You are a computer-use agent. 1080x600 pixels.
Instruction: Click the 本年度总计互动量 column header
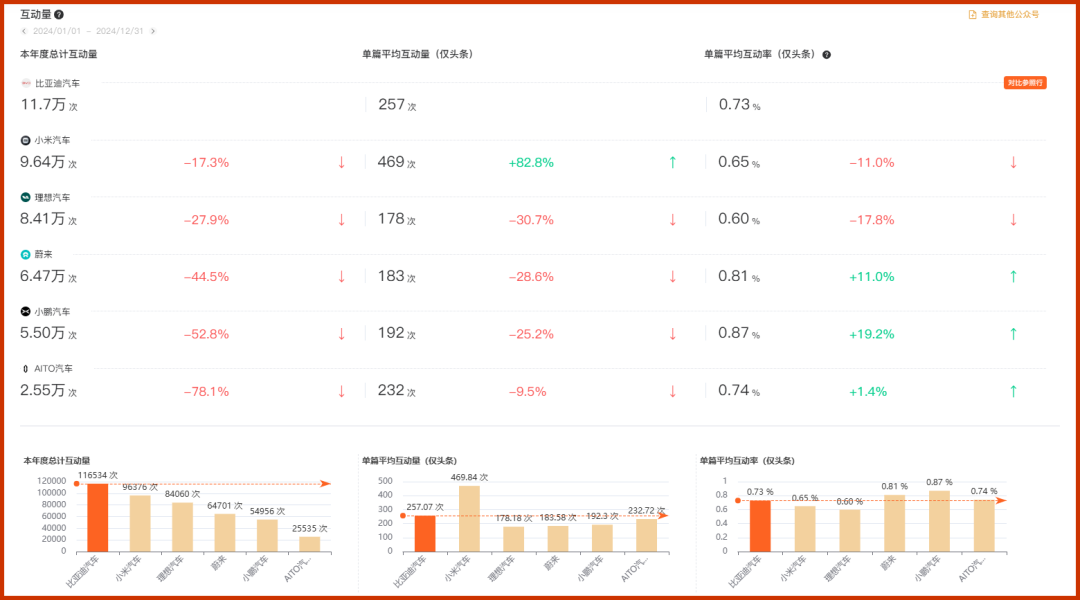59,54
